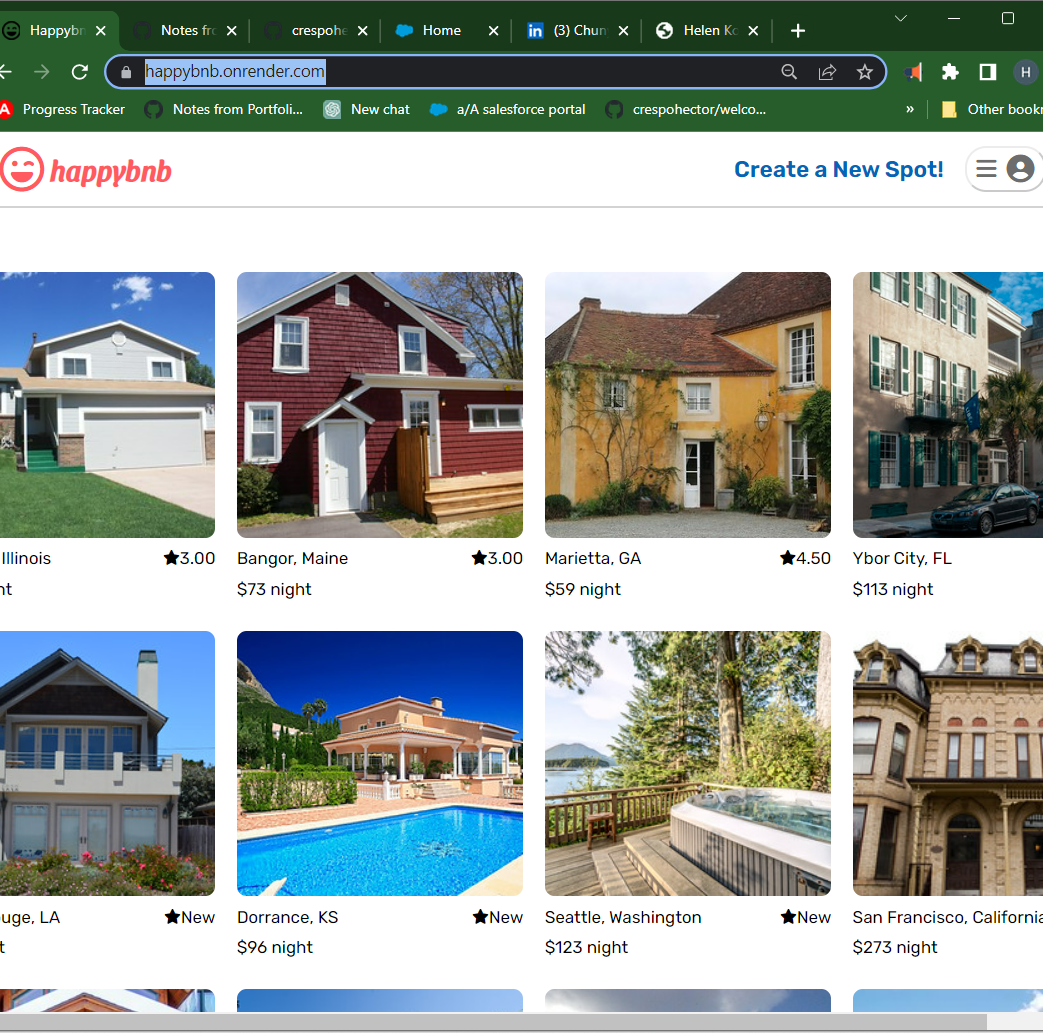1043x1033 pixels.
Task: Click the happybnb logo
Action: click(86, 170)
